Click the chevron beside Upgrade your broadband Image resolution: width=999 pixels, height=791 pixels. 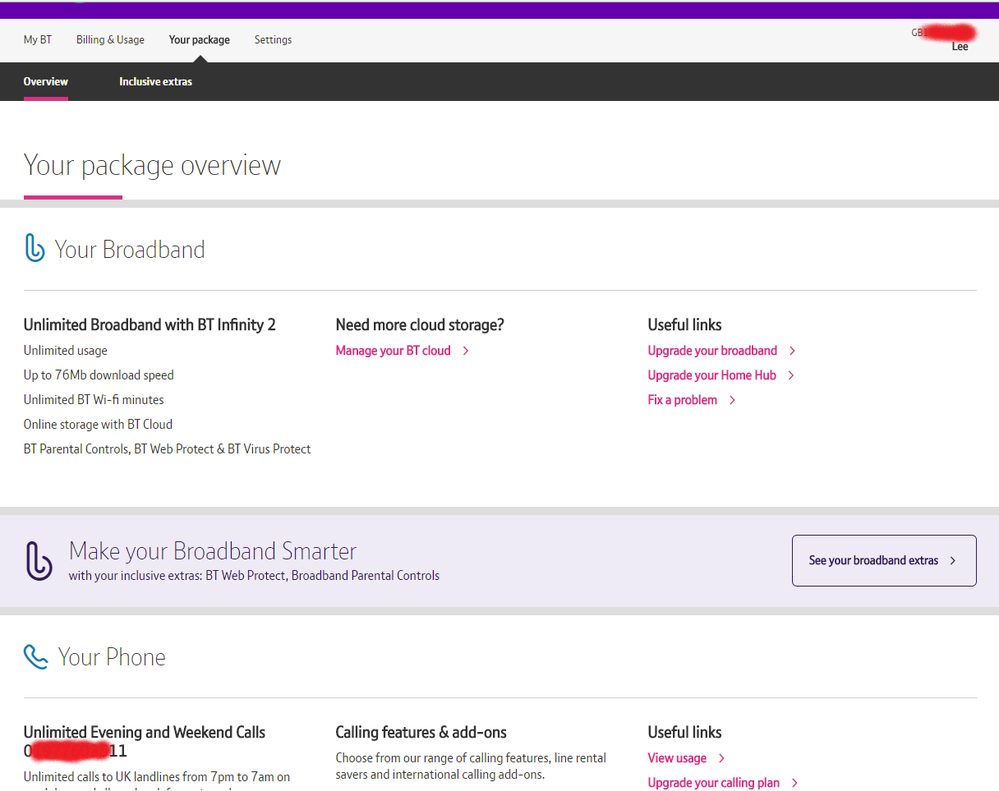click(x=792, y=351)
